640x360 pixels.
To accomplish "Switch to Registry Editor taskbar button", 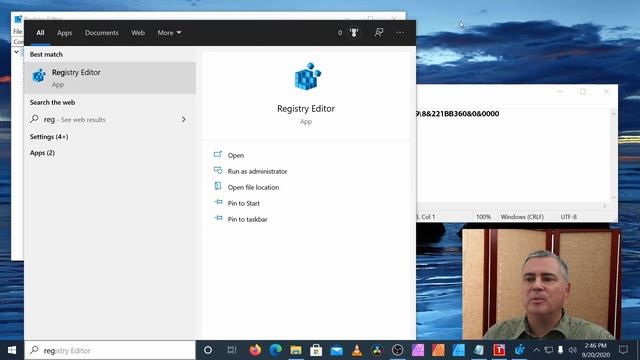I will 519,350.
